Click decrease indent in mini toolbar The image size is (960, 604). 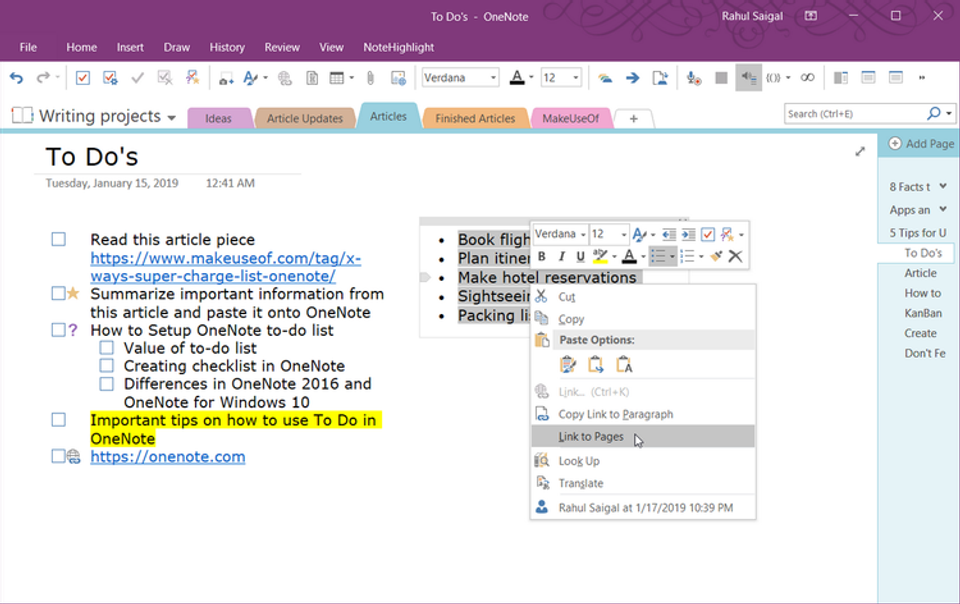669,234
